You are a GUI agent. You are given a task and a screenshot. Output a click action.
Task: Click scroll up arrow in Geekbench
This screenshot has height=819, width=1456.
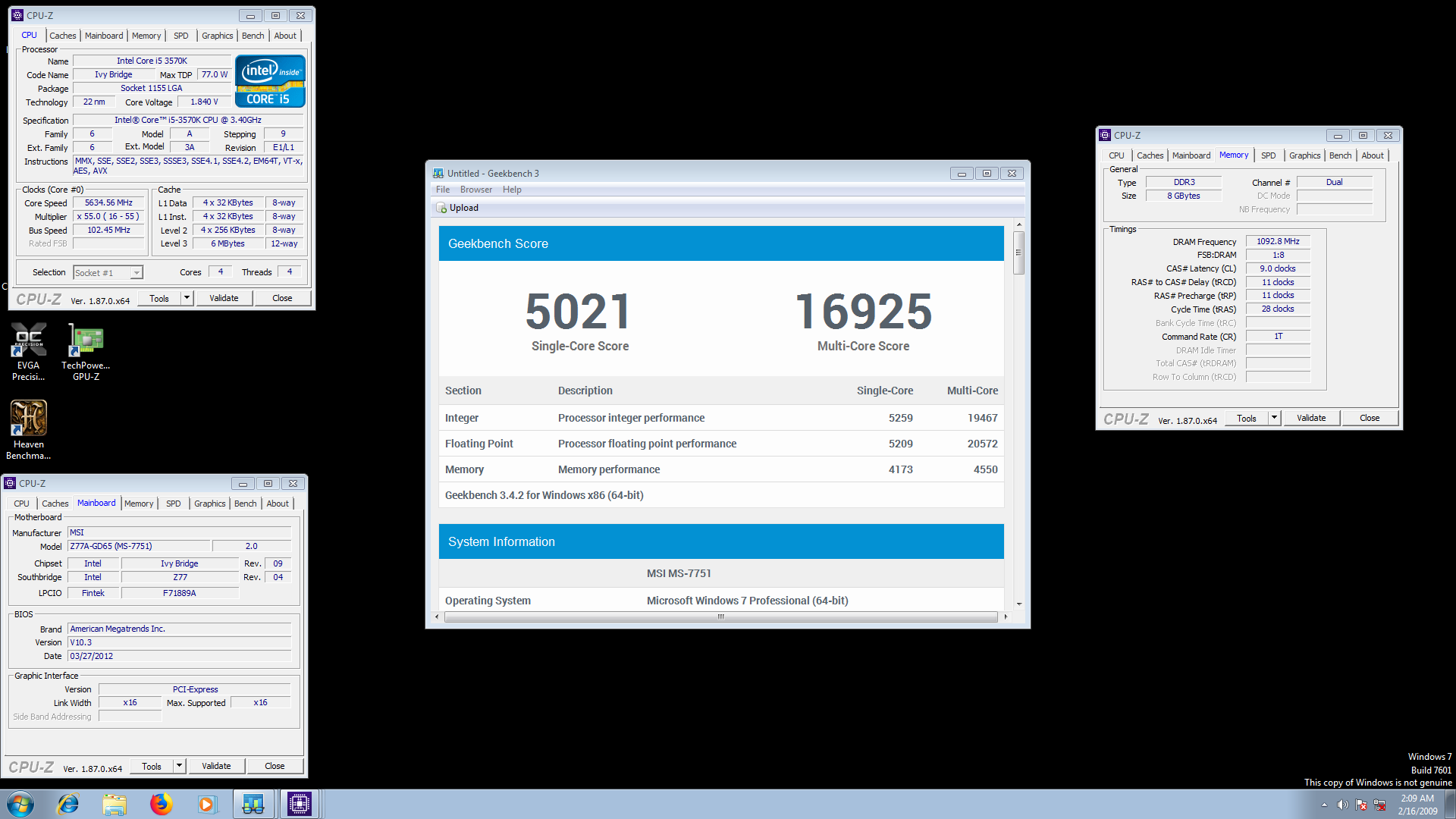pos(1019,224)
